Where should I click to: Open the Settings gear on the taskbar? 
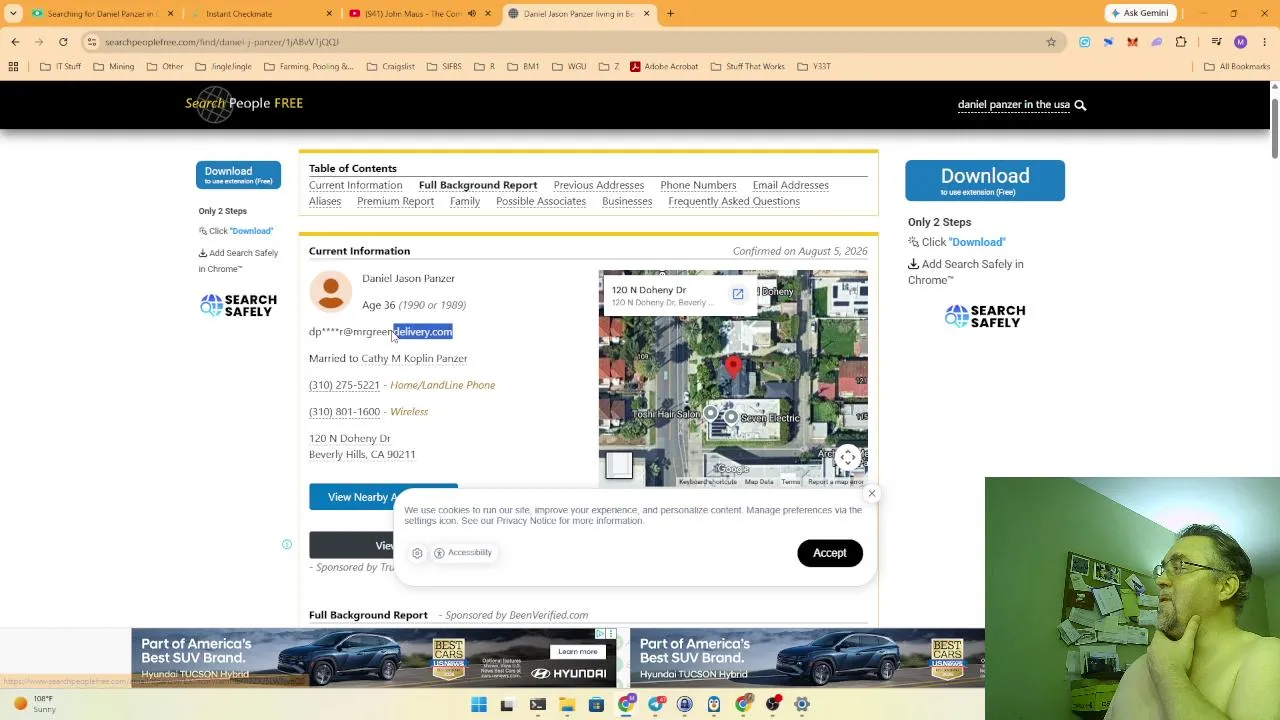pos(802,704)
